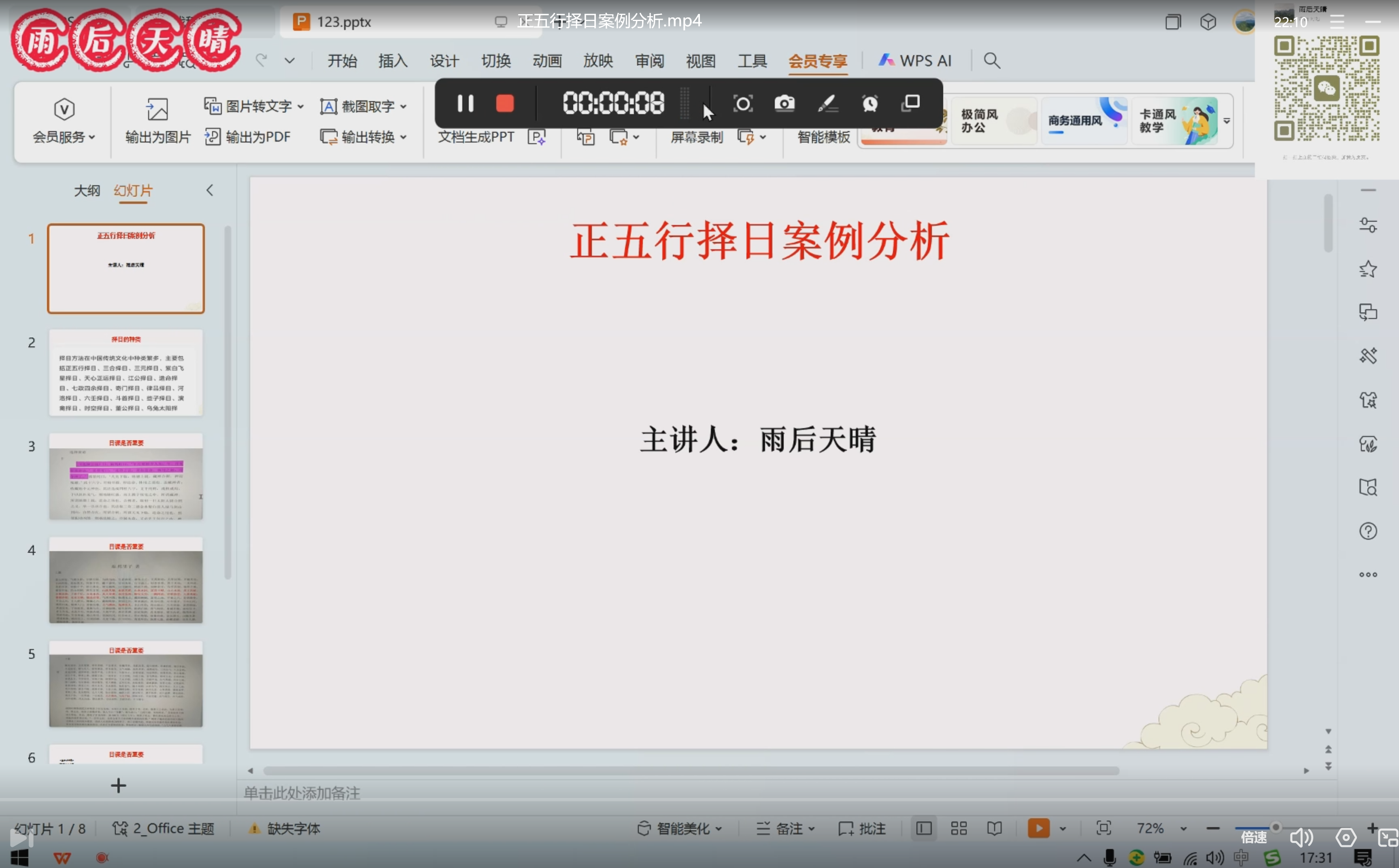Click the 2_Office 主题 status entry
The image size is (1399, 868).
[x=164, y=828]
